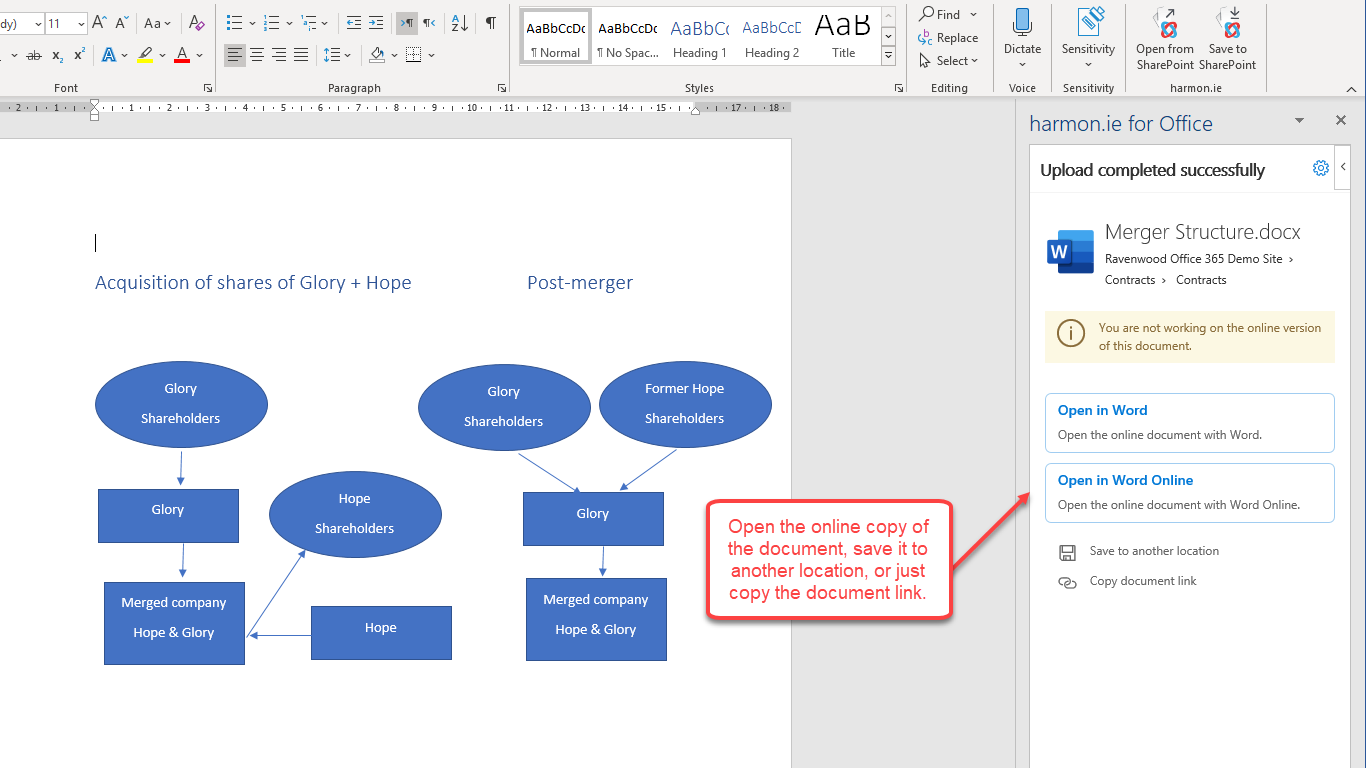Apply shading fill to paragraph

point(376,55)
